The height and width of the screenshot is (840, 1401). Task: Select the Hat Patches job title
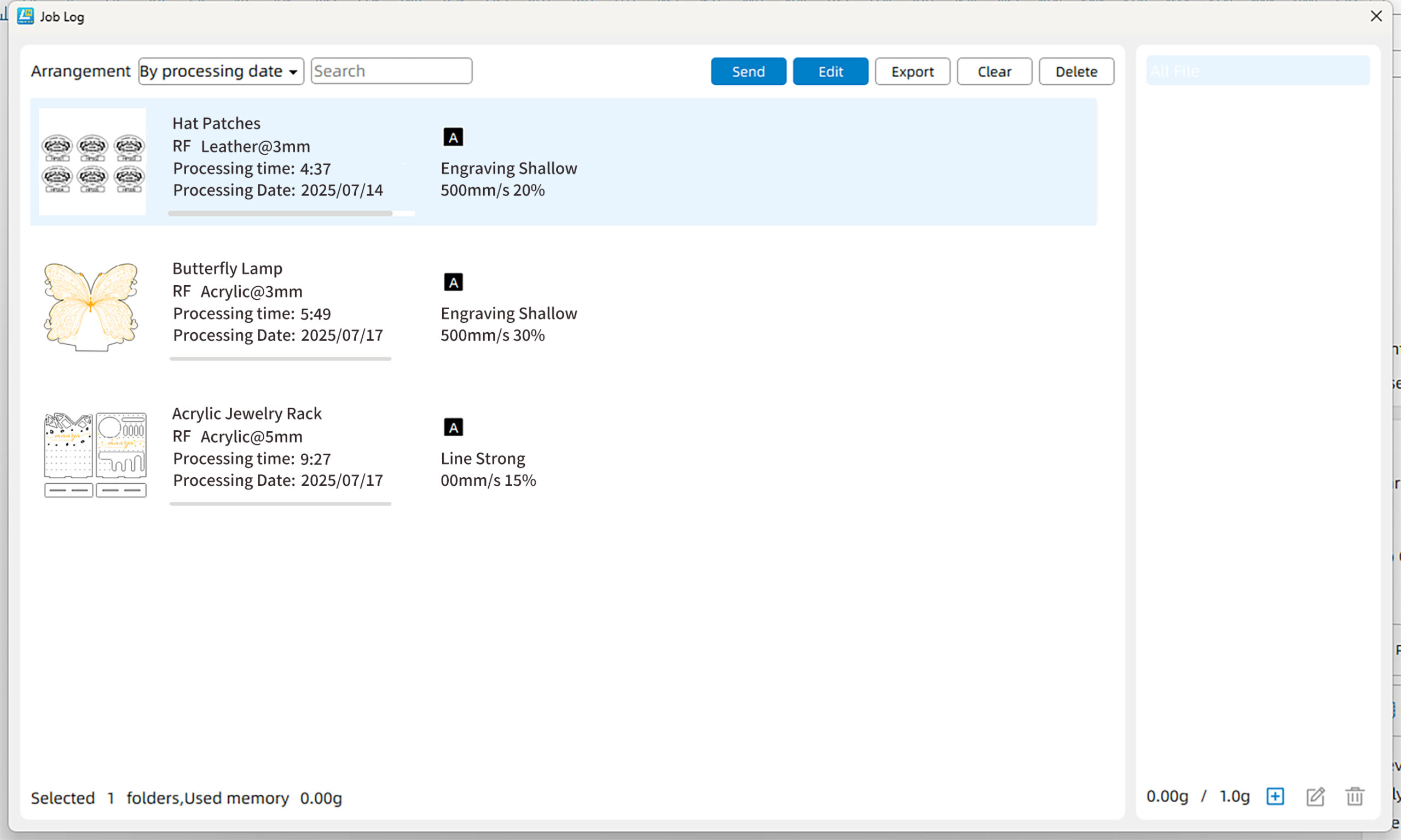pyautogui.click(x=216, y=123)
